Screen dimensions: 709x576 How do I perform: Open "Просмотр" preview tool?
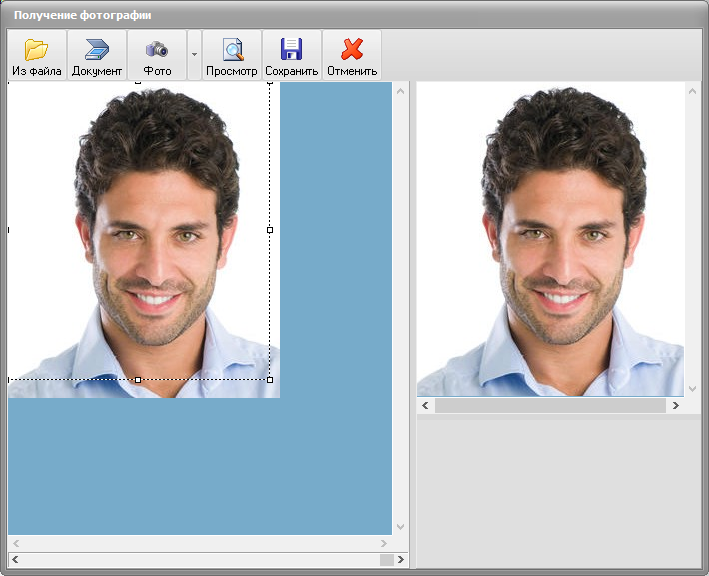[x=232, y=55]
